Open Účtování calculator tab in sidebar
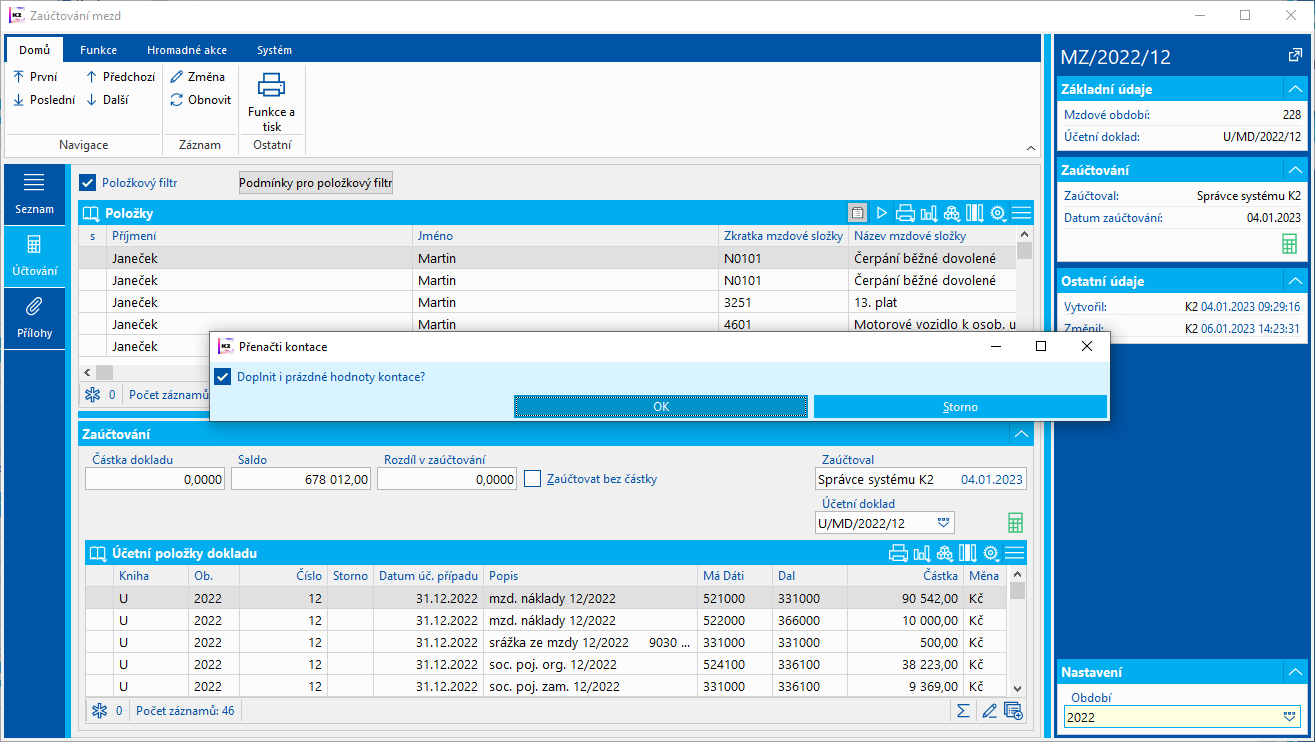The width and height of the screenshot is (1315, 742). click(x=34, y=256)
